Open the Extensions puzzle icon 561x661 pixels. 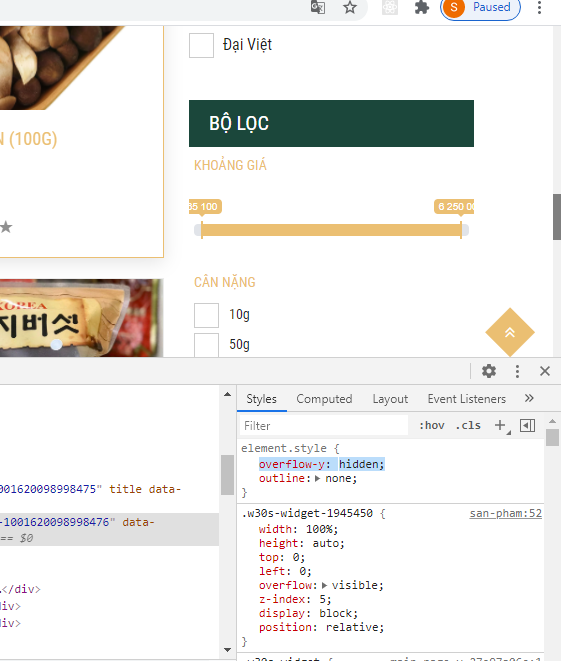421,7
